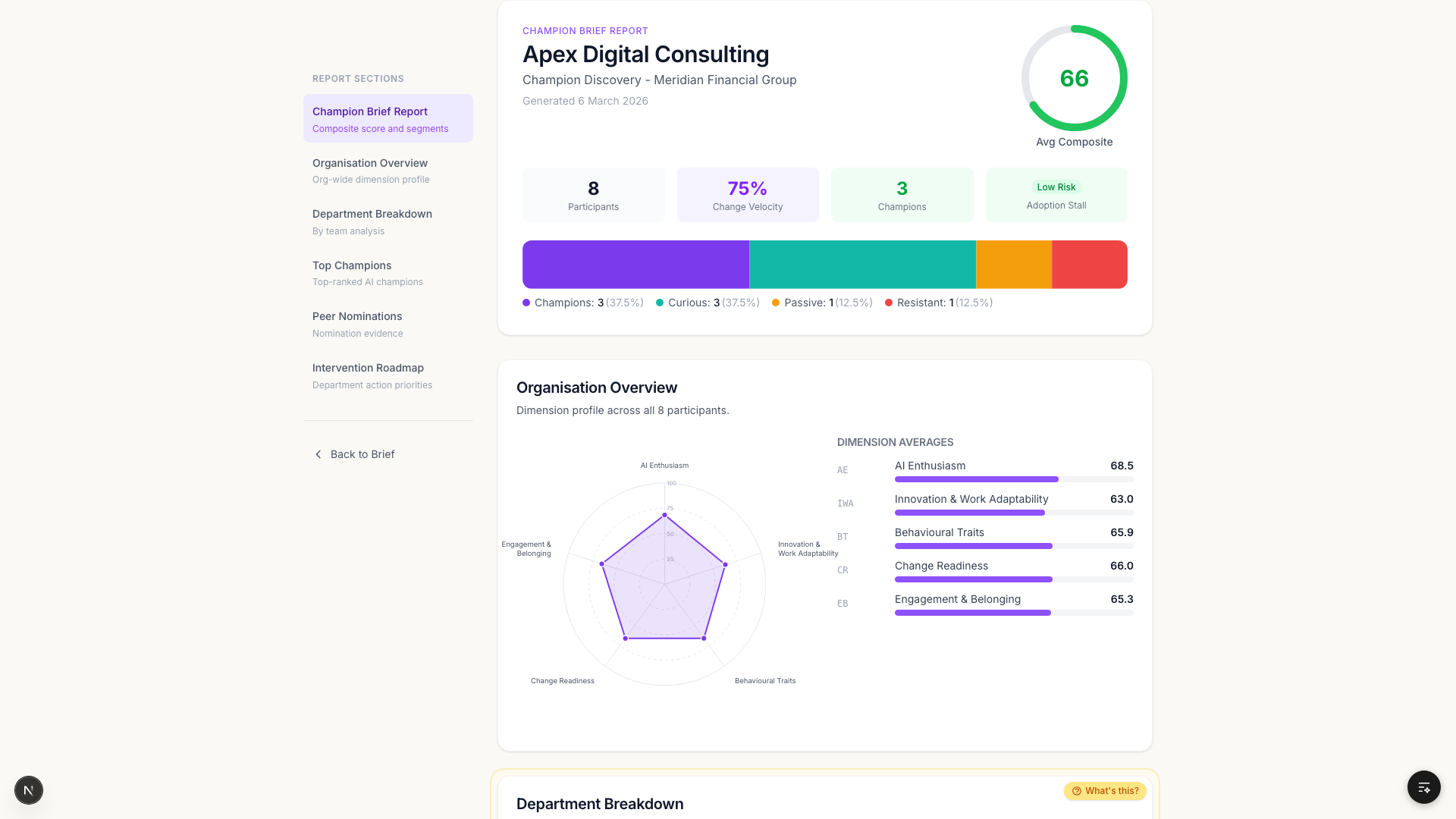Open Peer Nominations section
The height and width of the screenshot is (819, 1456).
(x=388, y=324)
